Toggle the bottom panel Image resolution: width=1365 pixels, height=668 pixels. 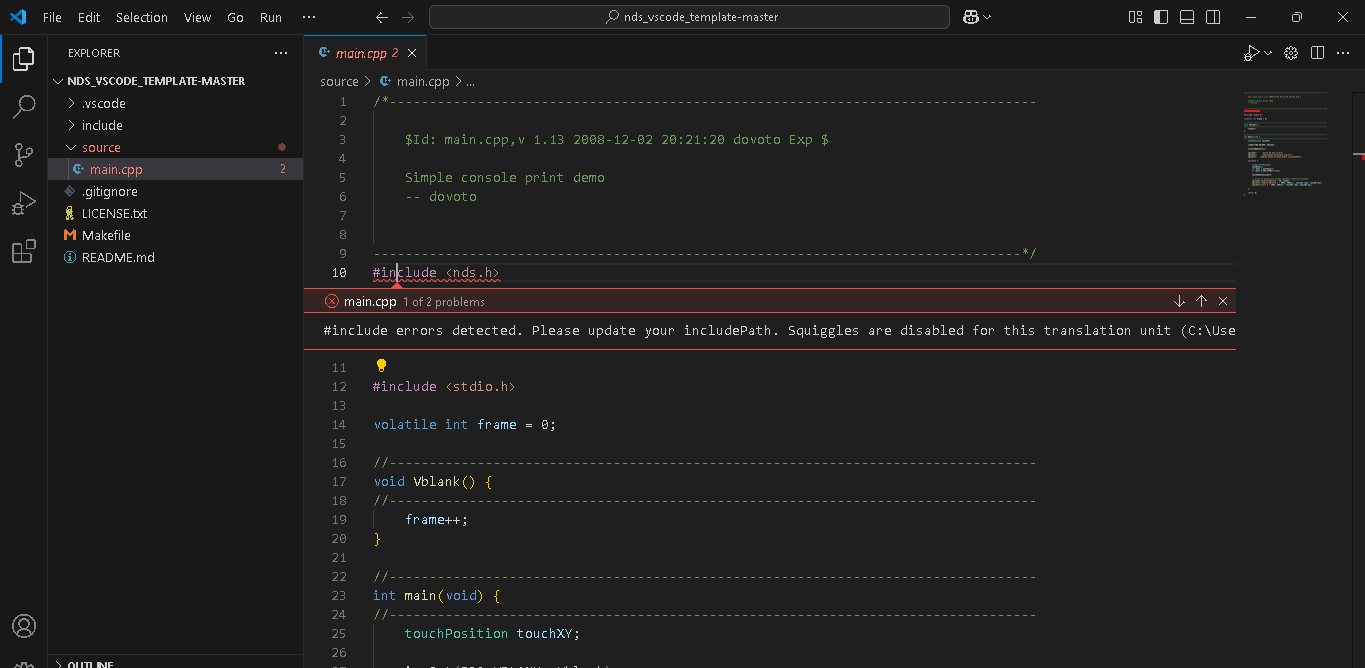click(1187, 17)
